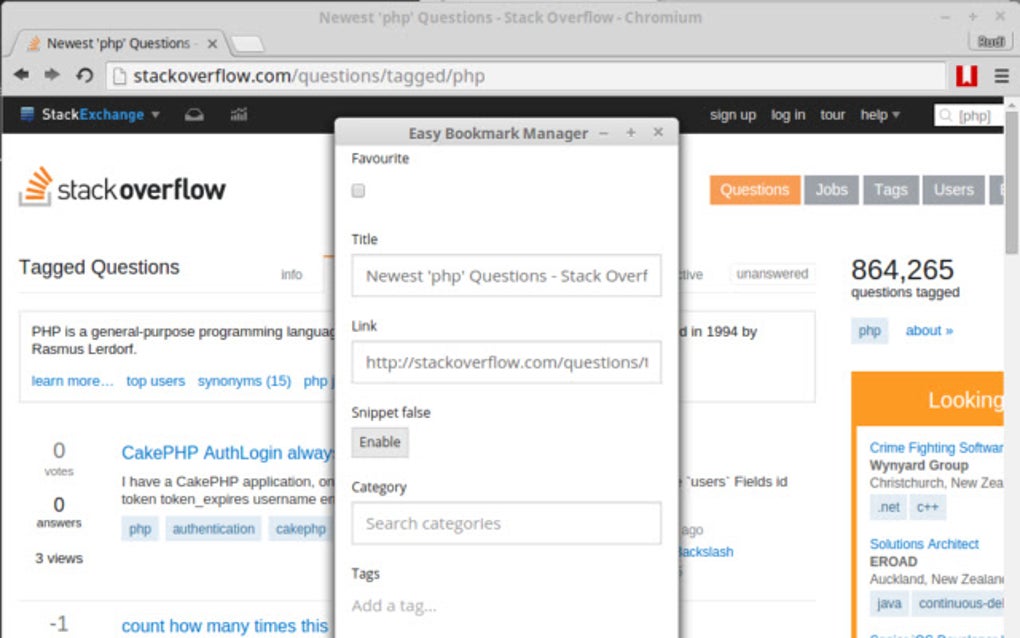The width and height of the screenshot is (1020, 638).
Task: Open the about » link for the php tag
Action: pos(927,330)
